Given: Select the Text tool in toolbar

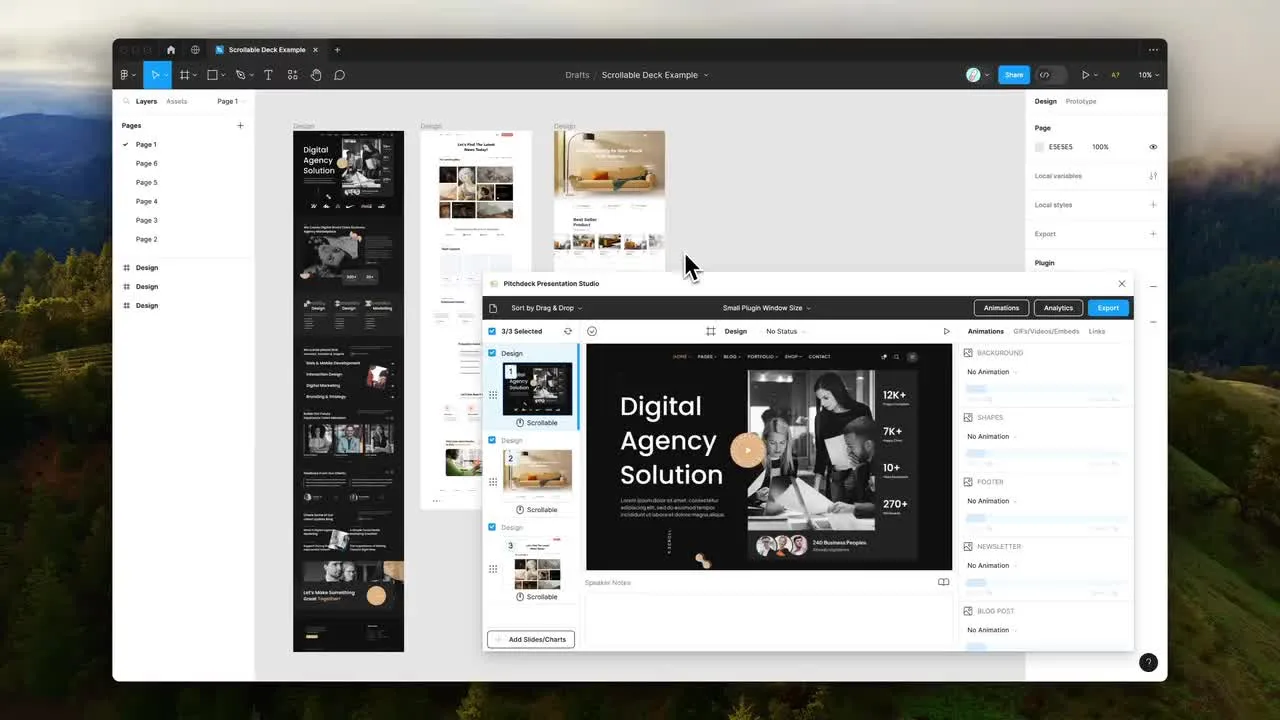Looking at the screenshot, I should 268,75.
